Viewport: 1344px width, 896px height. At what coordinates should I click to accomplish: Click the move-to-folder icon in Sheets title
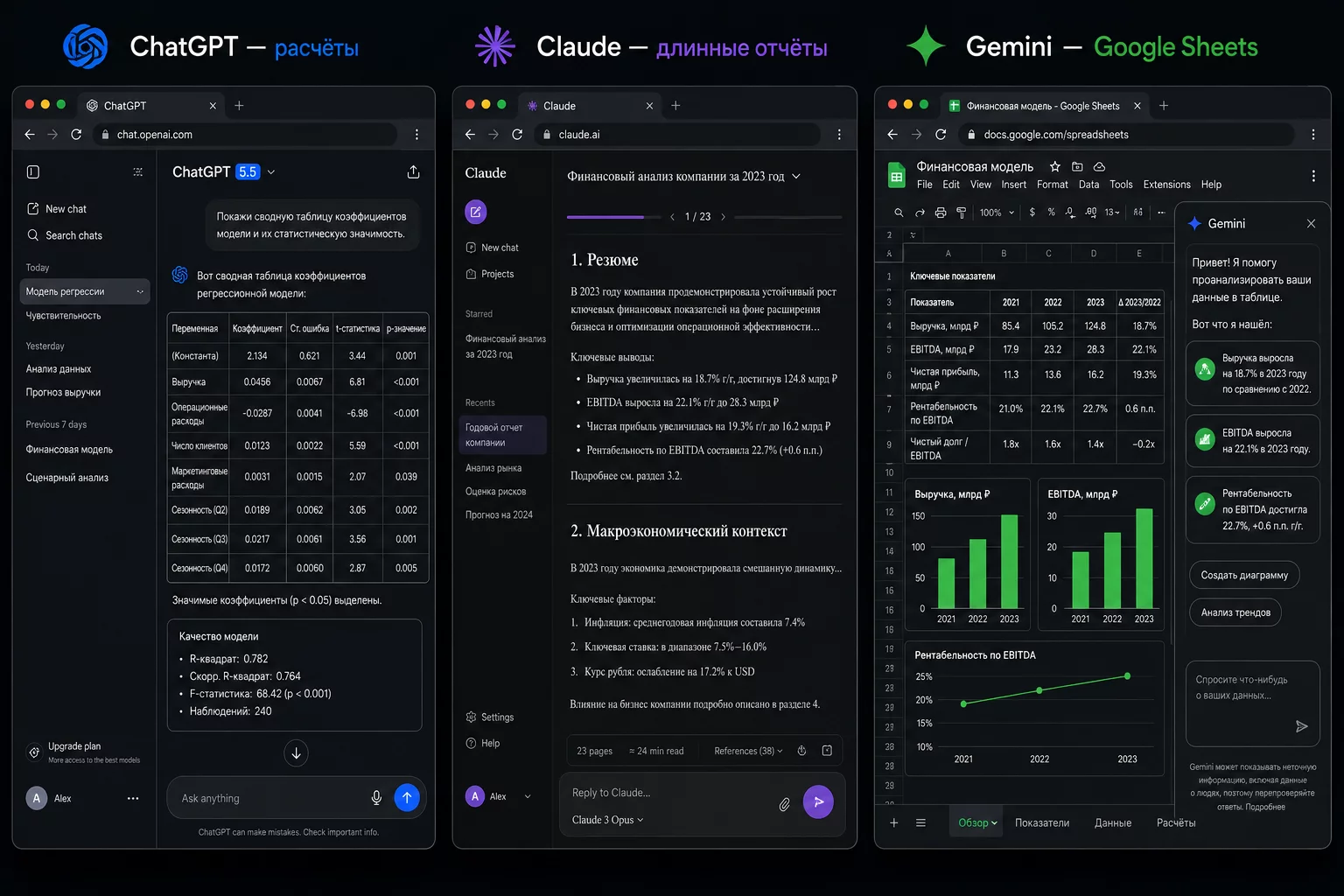[1077, 166]
